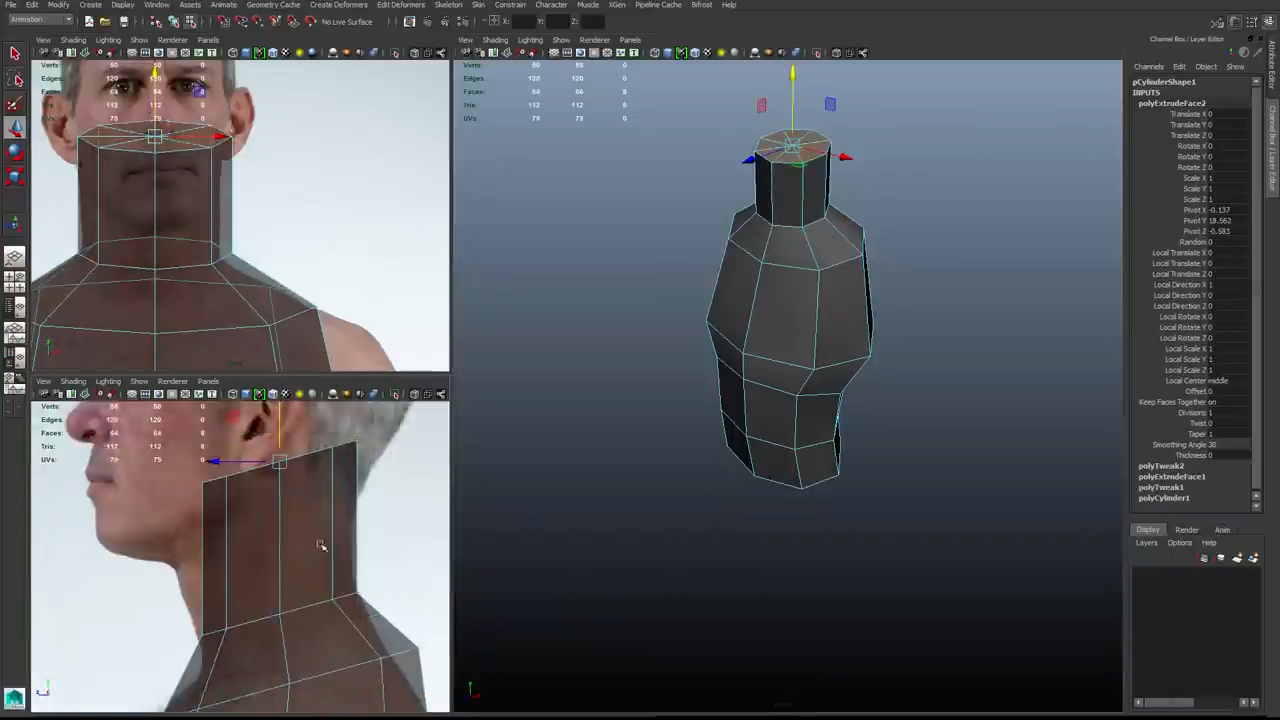The width and height of the screenshot is (1280, 720).
Task: Click the Make Live magnet icon
Action: click(x=310, y=21)
